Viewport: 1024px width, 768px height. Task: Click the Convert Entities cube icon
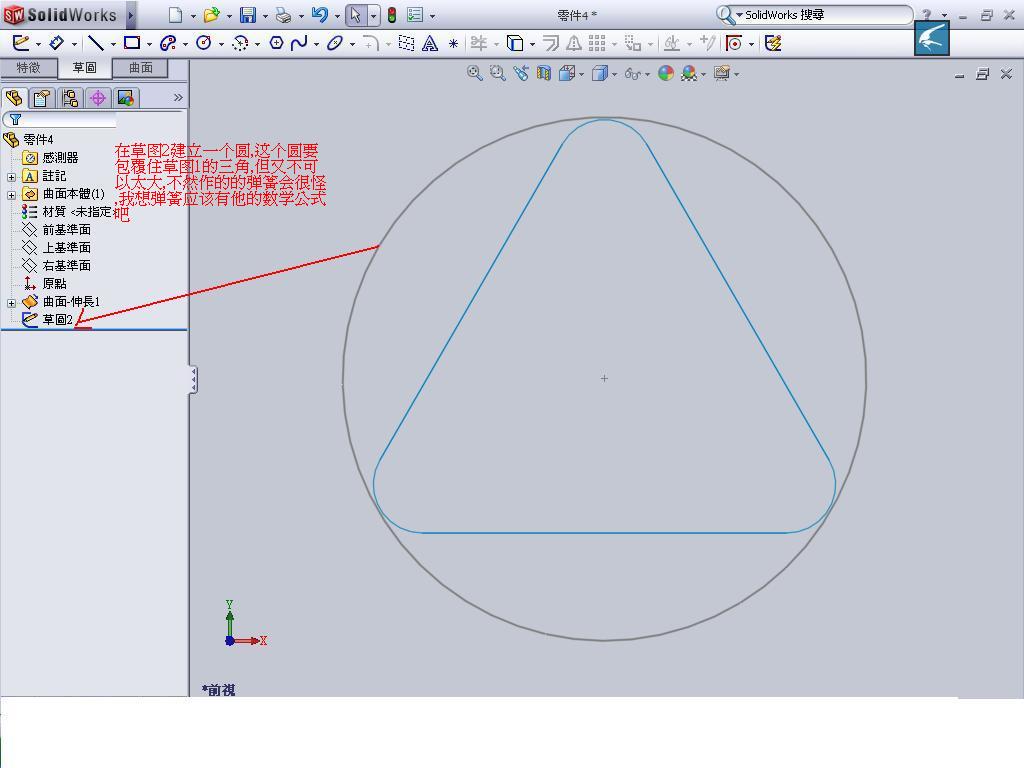[x=515, y=43]
